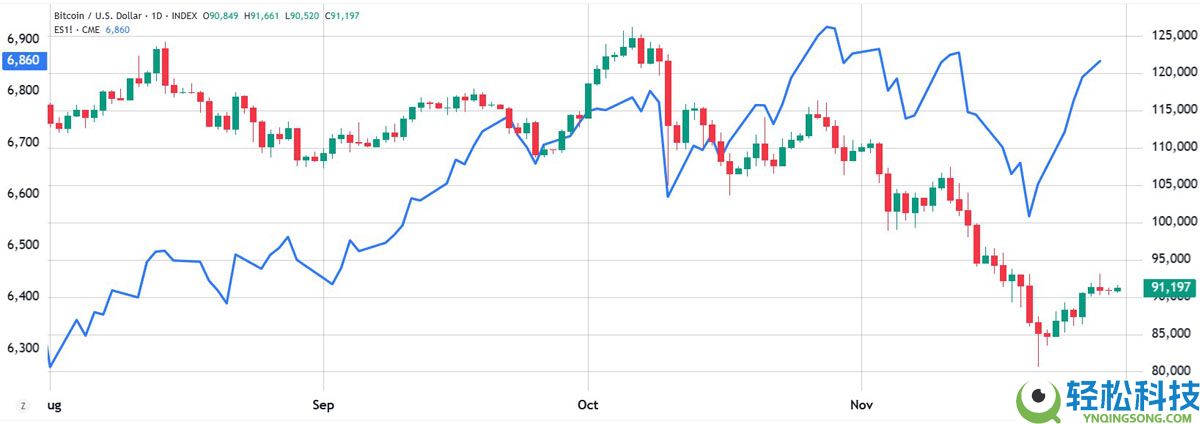Click the 6,300 level on left price scale

pyautogui.click(x=22, y=349)
